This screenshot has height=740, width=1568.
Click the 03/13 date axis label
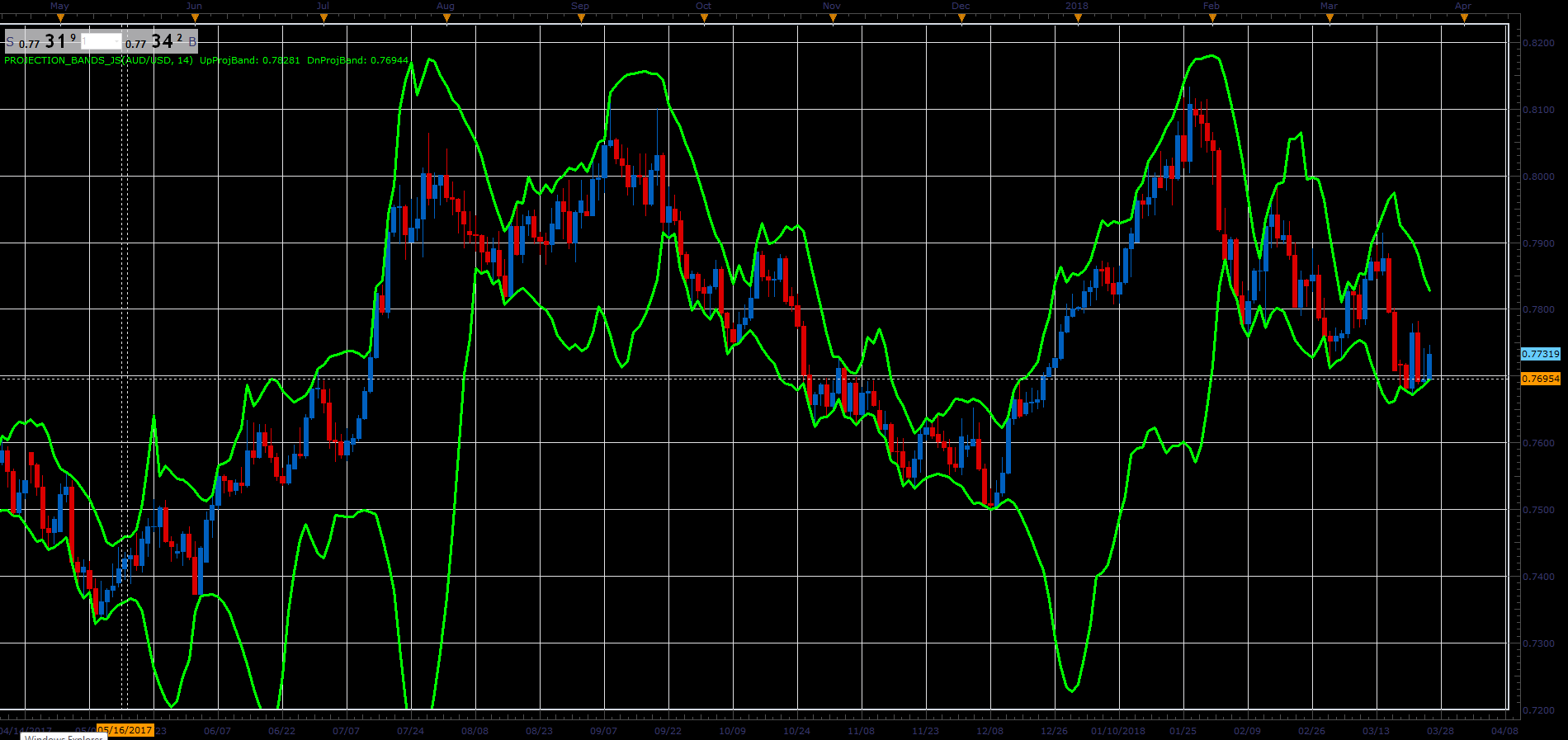point(1377,731)
